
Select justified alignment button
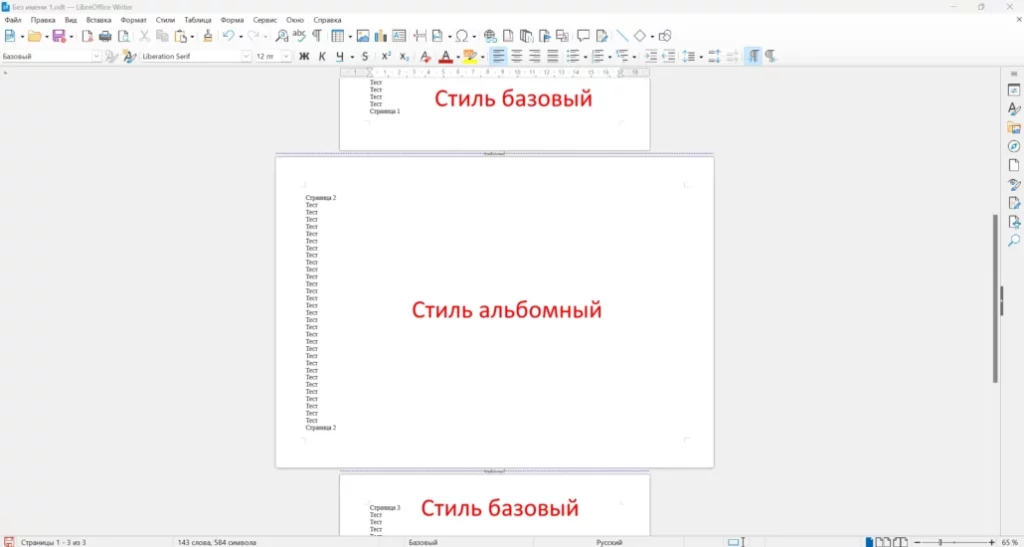[x=552, y=57]
